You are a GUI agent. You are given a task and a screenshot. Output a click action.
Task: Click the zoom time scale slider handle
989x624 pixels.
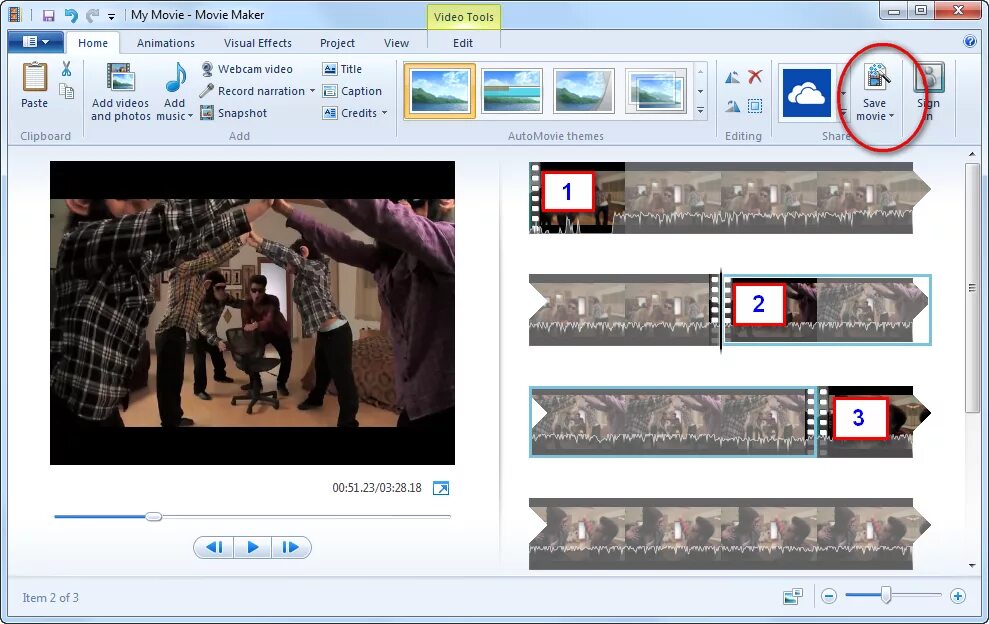pyautogui.click(x=886, y=595)
